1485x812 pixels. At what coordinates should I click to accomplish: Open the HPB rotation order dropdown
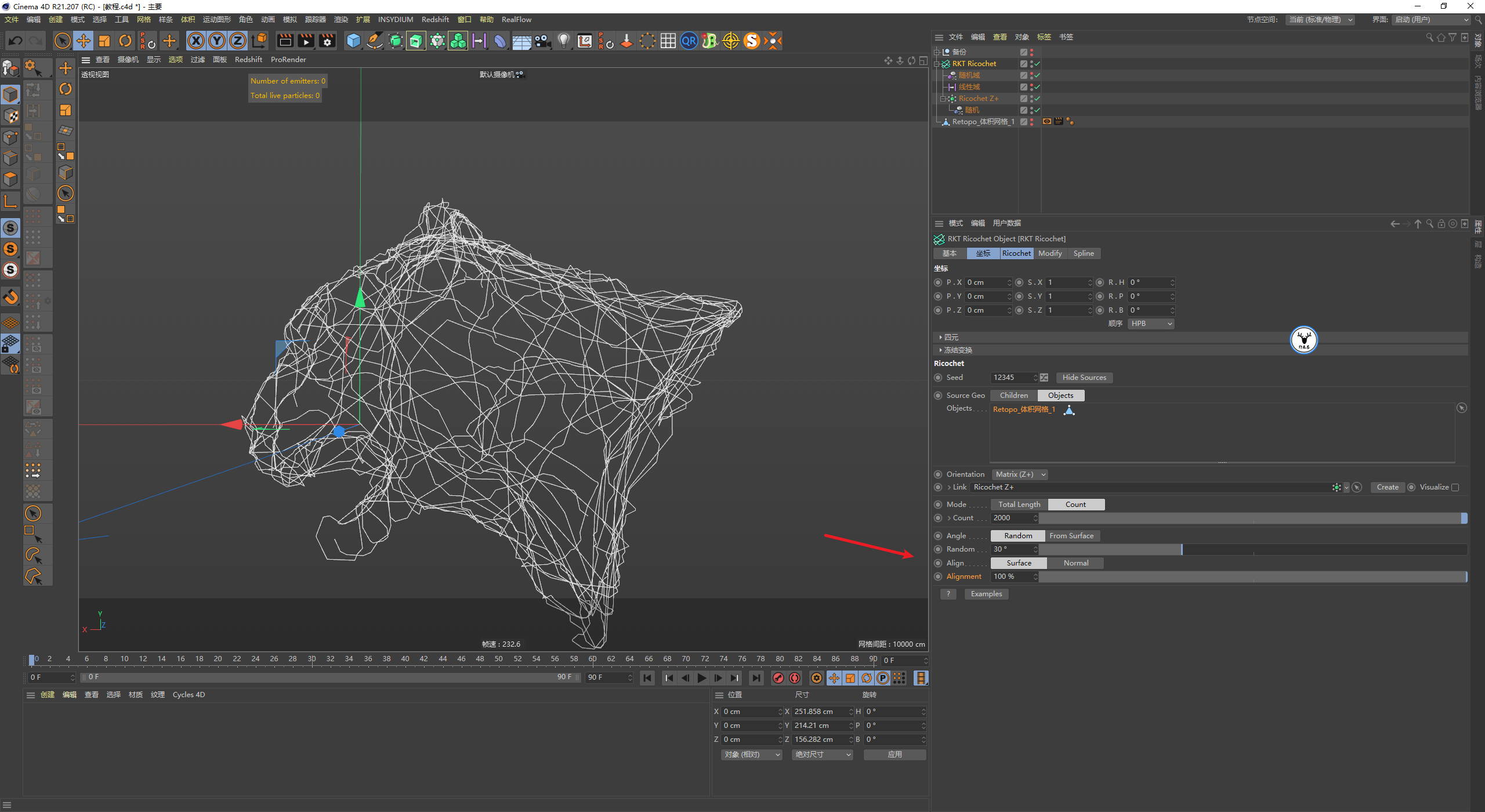1151,324
